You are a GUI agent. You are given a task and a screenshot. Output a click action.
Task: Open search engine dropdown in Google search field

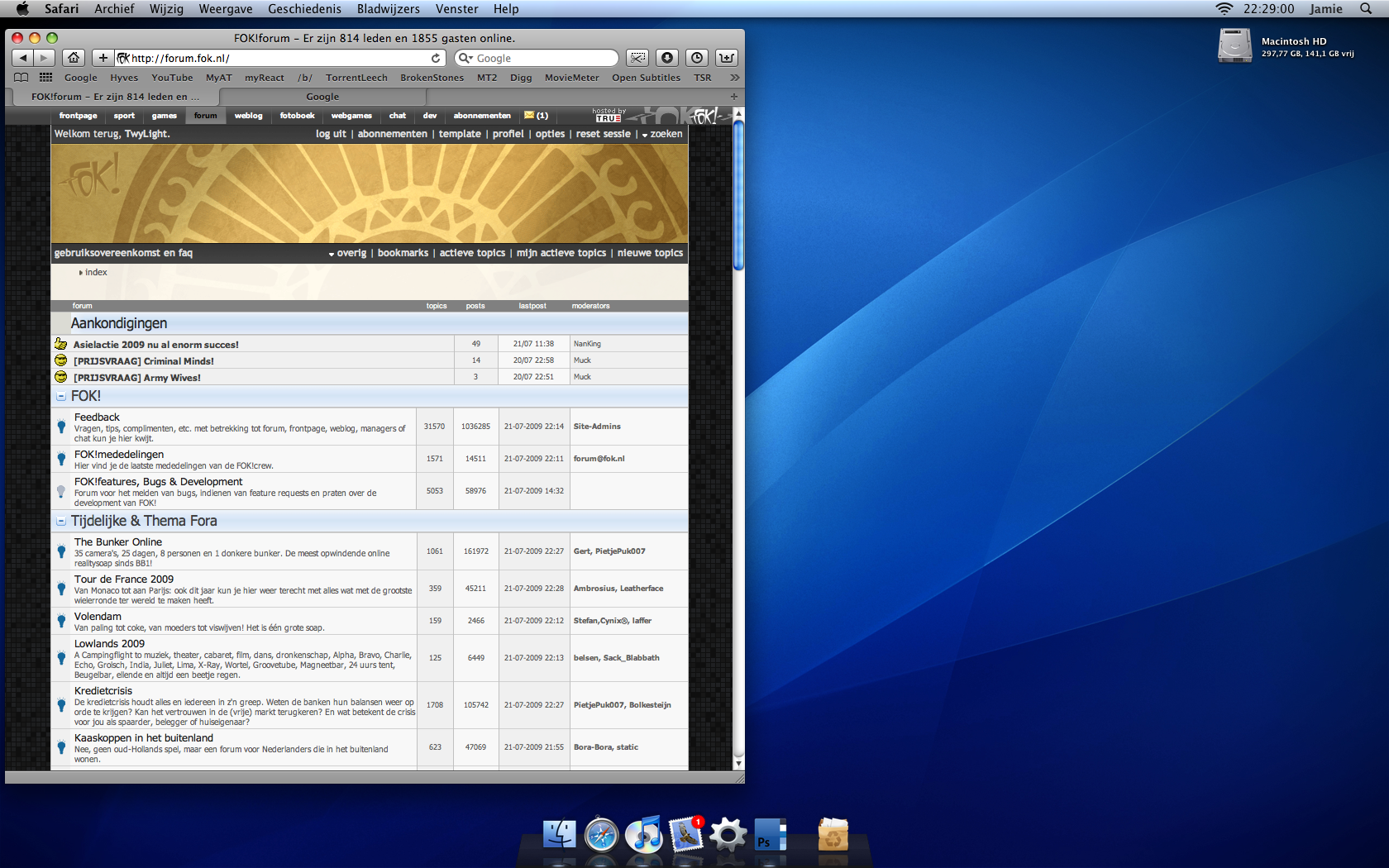tap(466, 58)
